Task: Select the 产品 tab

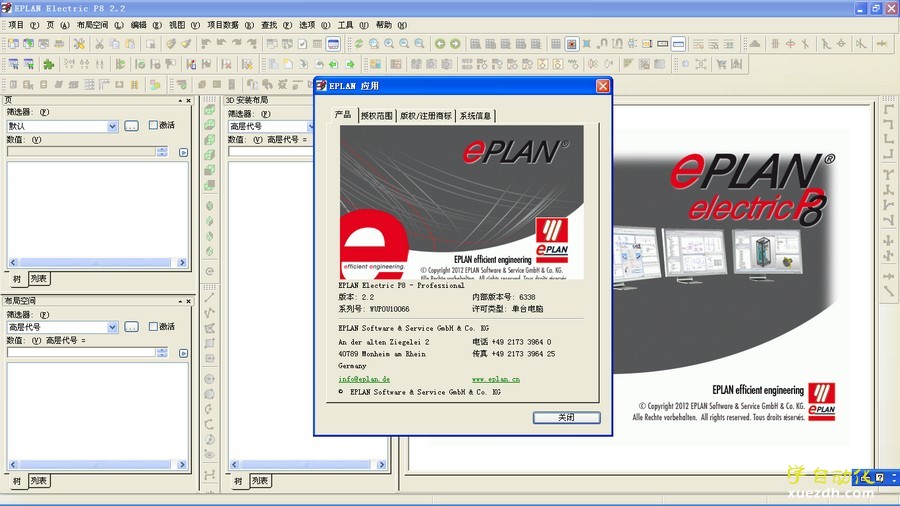Action: point(343,115)
